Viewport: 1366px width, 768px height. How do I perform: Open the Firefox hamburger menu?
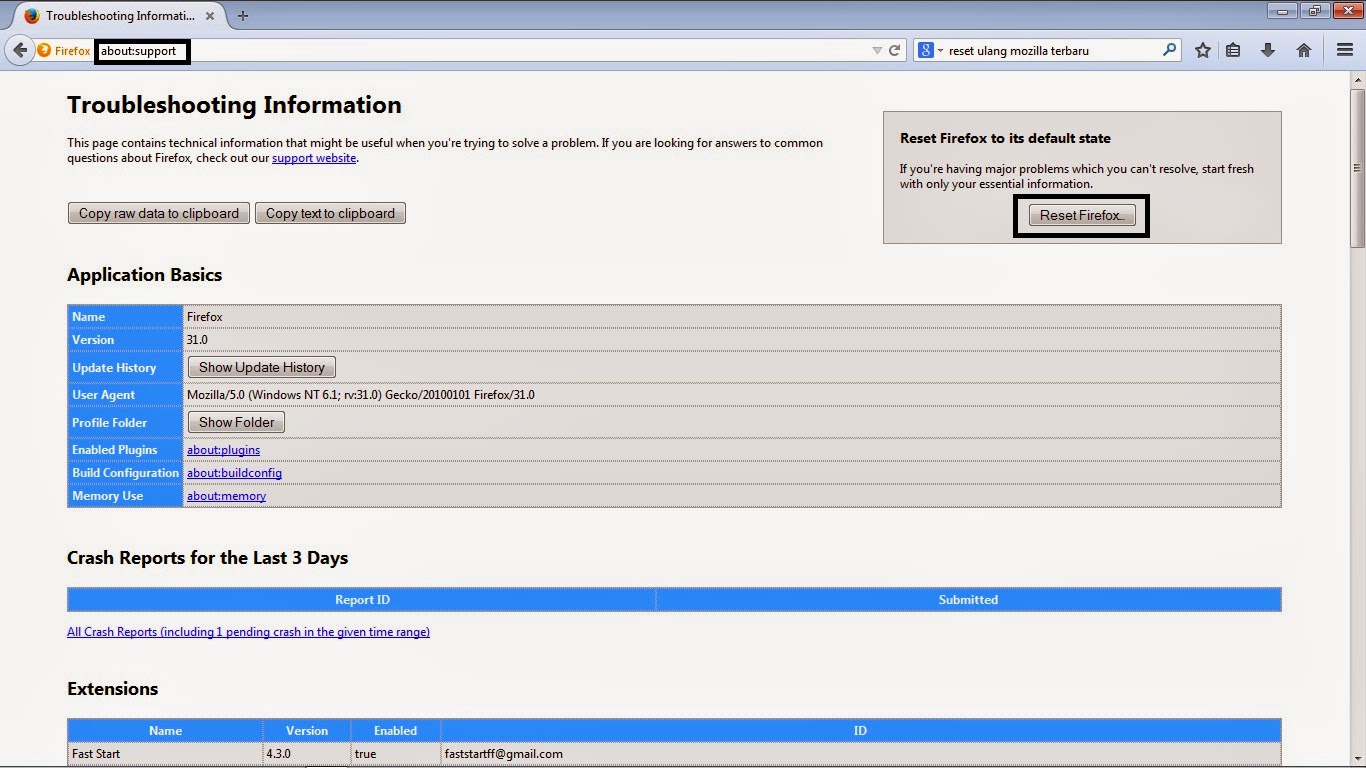[x=1345, y=50]
